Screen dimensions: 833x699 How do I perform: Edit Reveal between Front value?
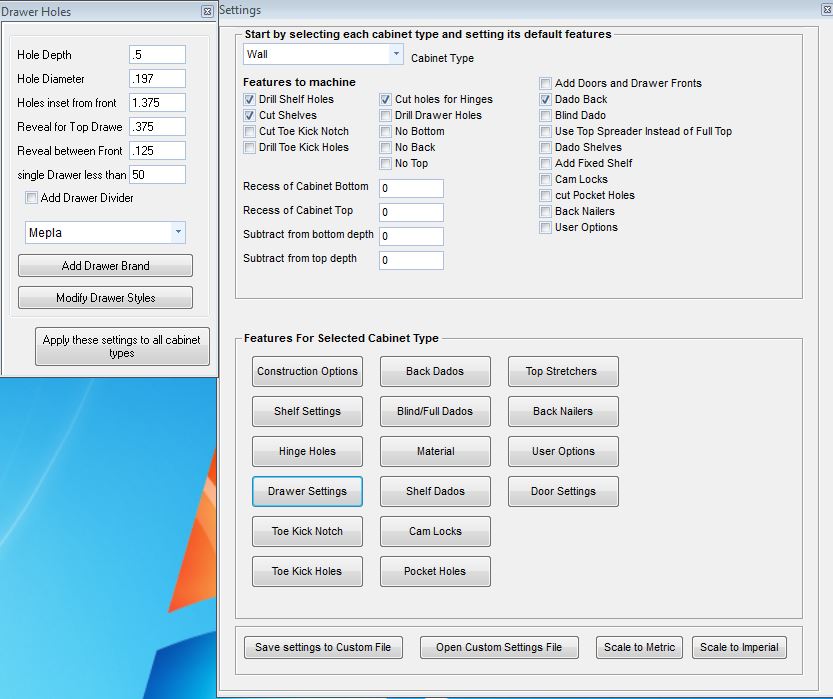157,150
